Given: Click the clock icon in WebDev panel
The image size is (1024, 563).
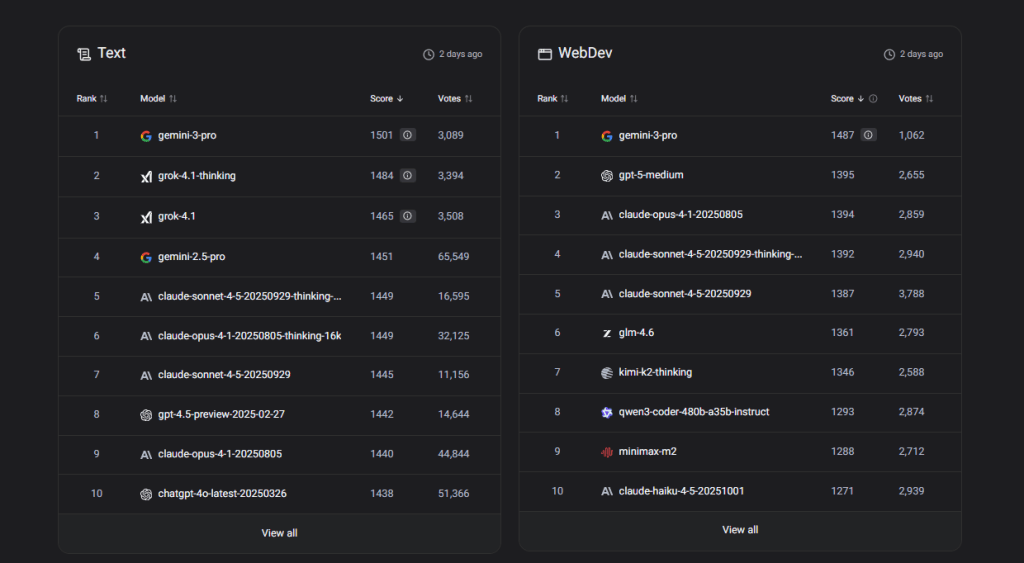Looking at the screenshot, I should pyautogui.click(x=889, y=54).
